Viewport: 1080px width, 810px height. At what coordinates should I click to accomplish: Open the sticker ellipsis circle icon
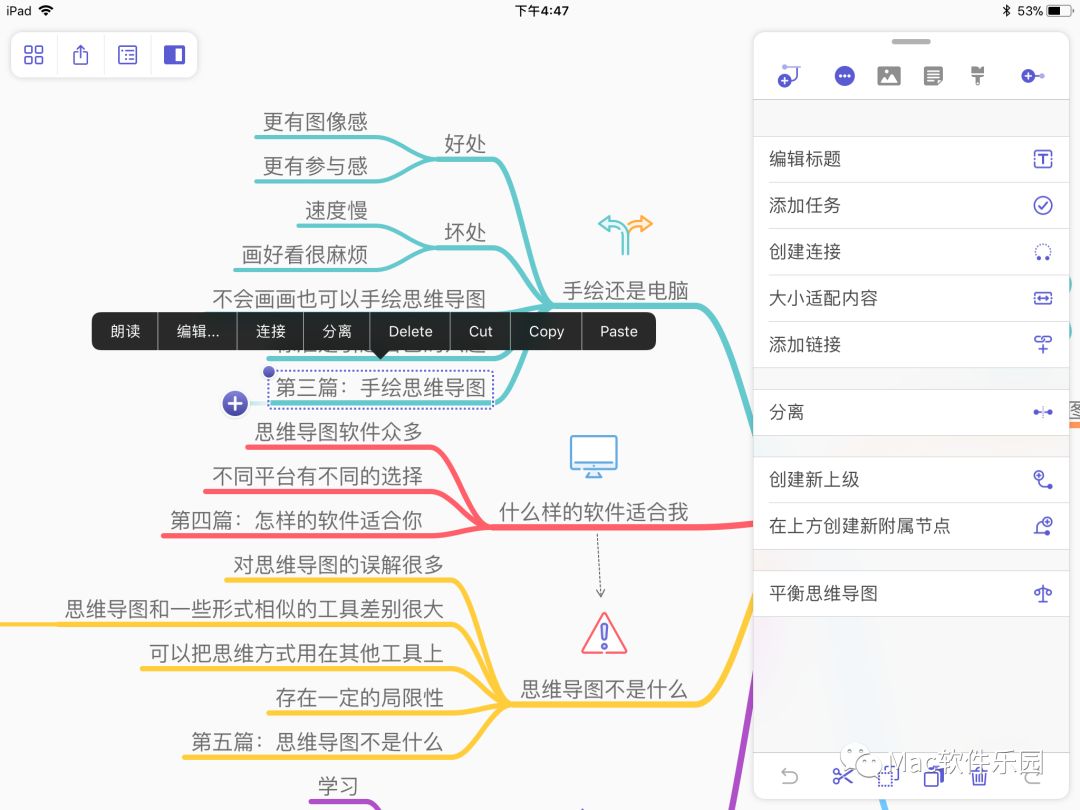pyautogui.click(x=844, y=76)
